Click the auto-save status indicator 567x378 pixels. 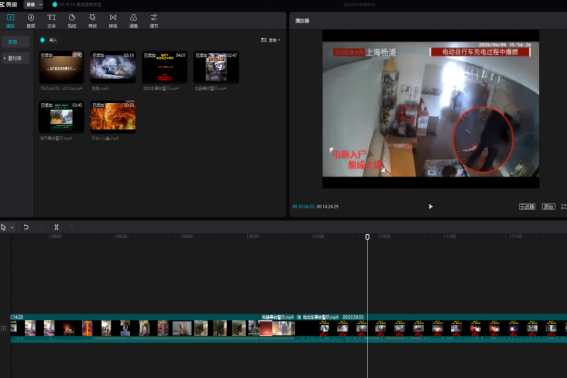[77, 4]
